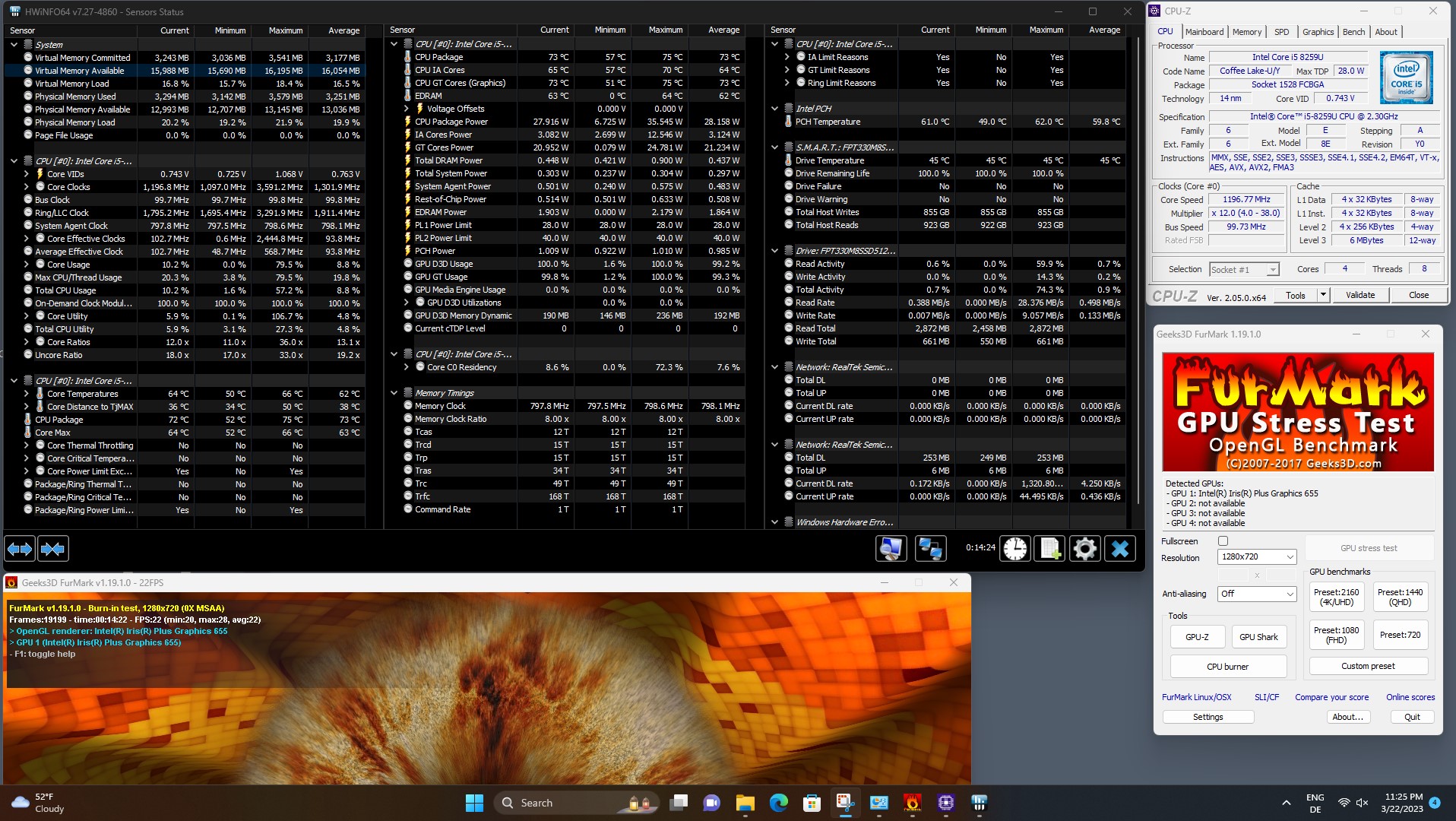1456x821 pixels.
Task: Open remote monitor icon in HWiNFO toolbar
Action: click(x=891, y=548)
